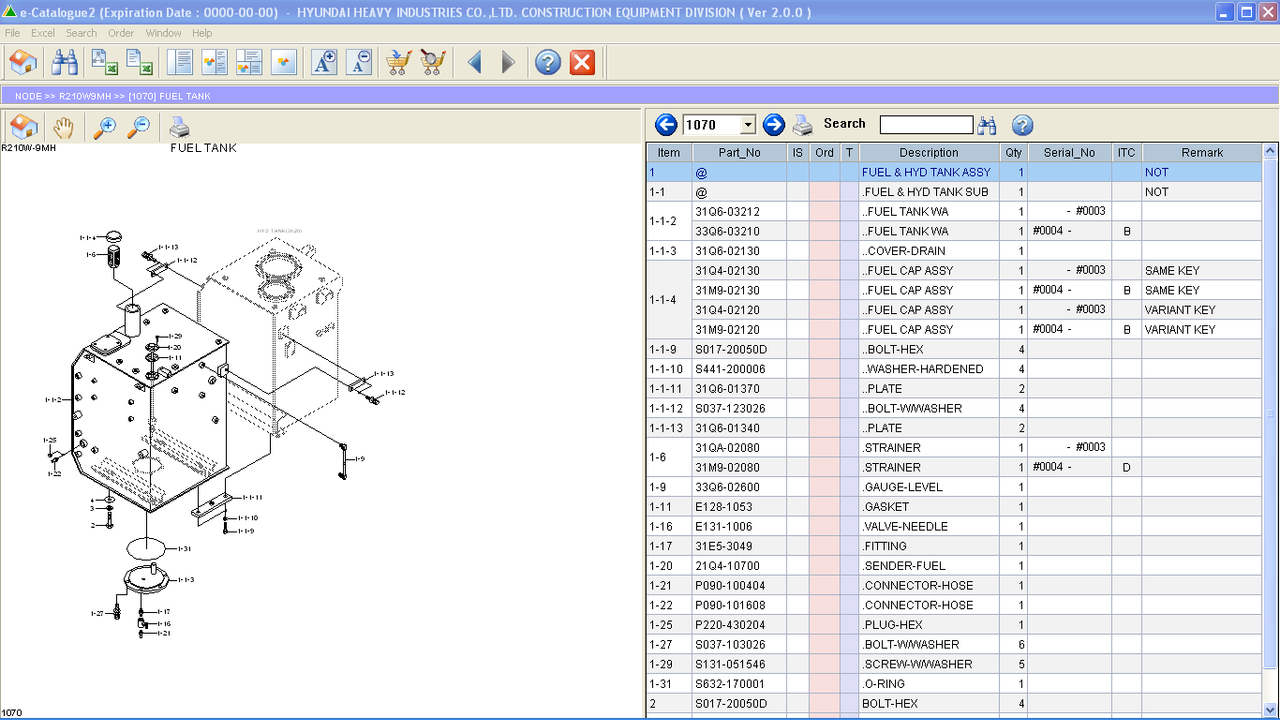The width and height of the screenshot is (1280, 720).
Task: Increase font size with the A plus icon
Action: click(324, 63)
